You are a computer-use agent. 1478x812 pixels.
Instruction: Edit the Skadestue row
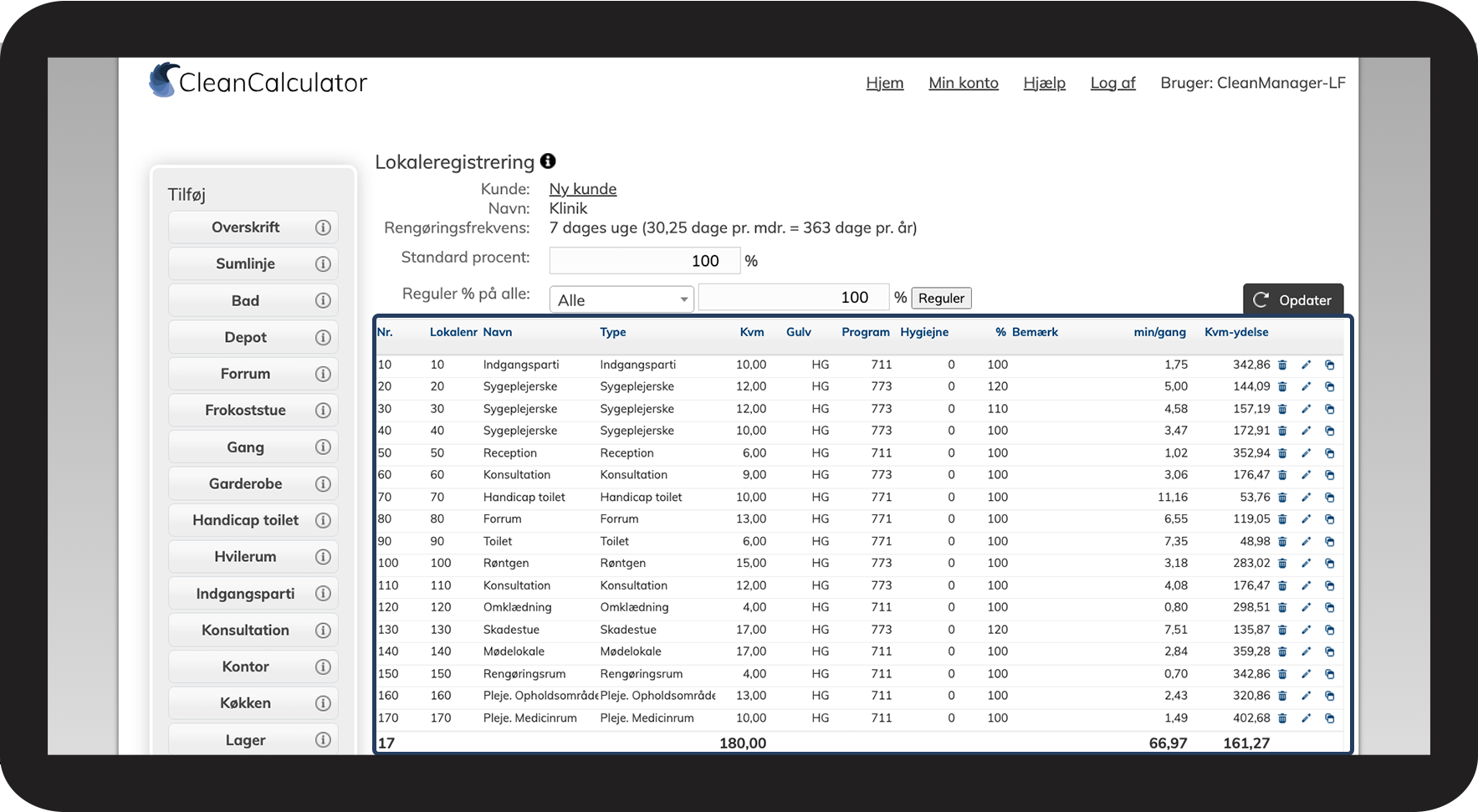click(1306, 630)
